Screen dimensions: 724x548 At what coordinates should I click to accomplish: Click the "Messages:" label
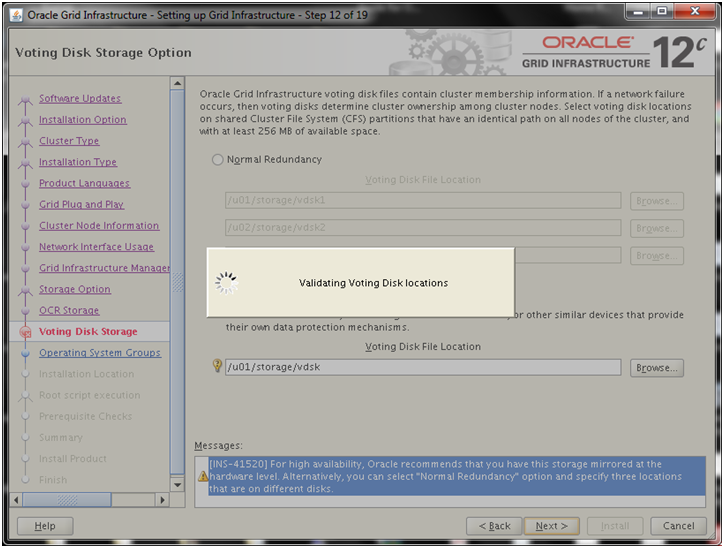(x=218, y=446)
